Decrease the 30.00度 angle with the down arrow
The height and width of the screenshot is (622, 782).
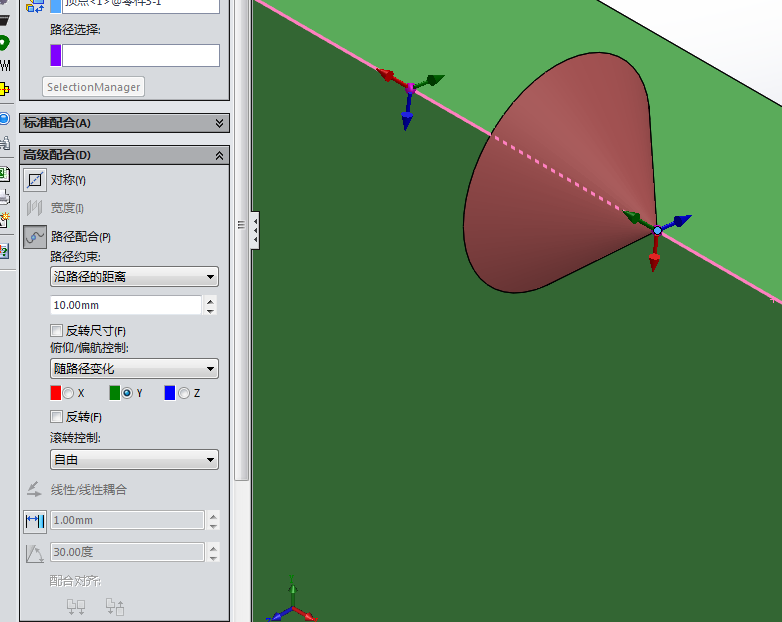coord(213,557)
